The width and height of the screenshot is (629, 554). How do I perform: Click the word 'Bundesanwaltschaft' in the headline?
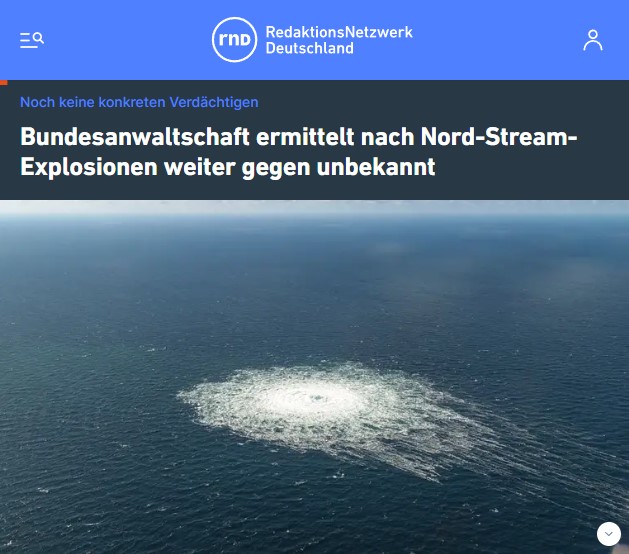[135, 137]
